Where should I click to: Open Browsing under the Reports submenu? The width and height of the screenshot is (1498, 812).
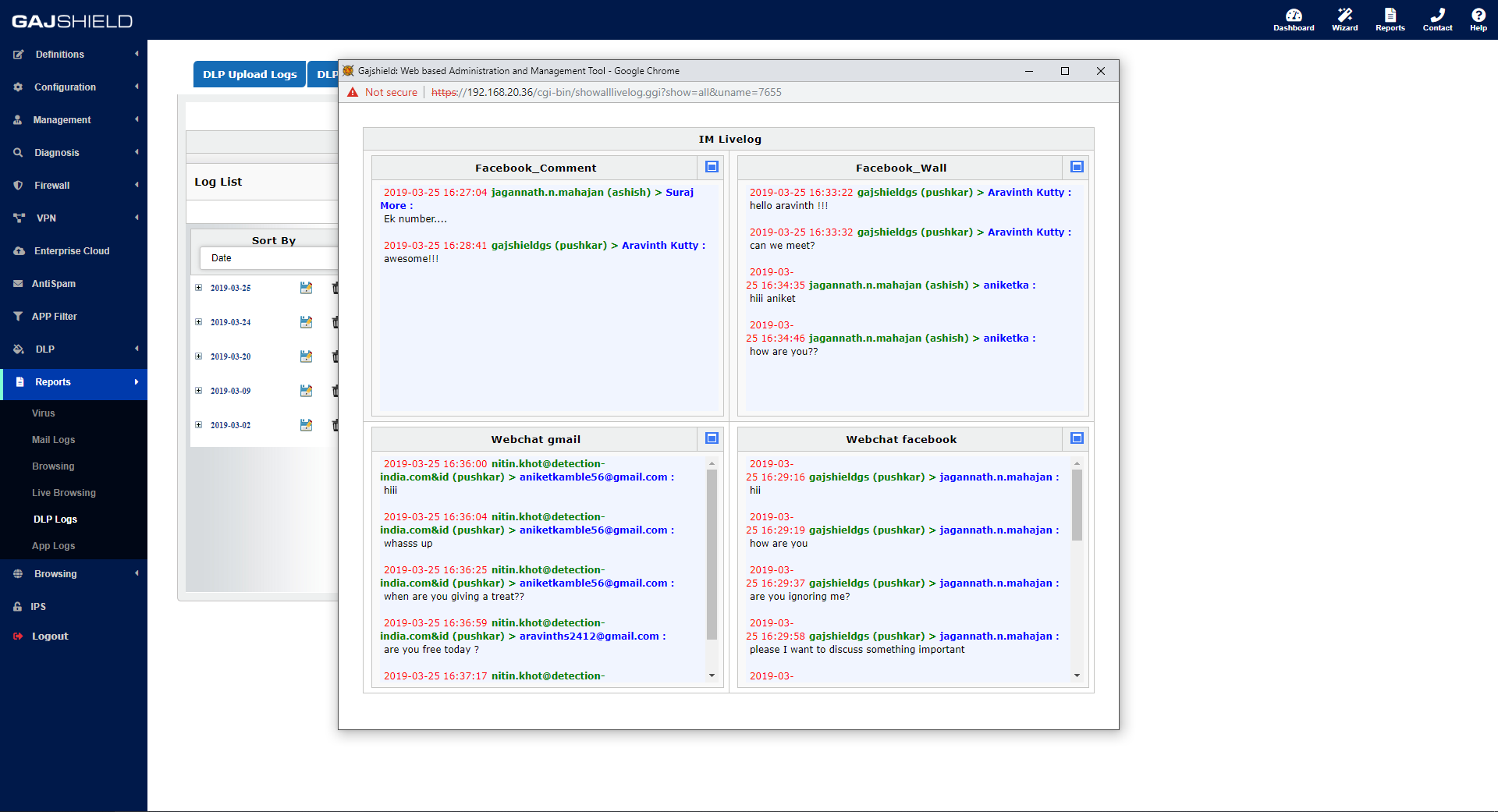[53, 466]
